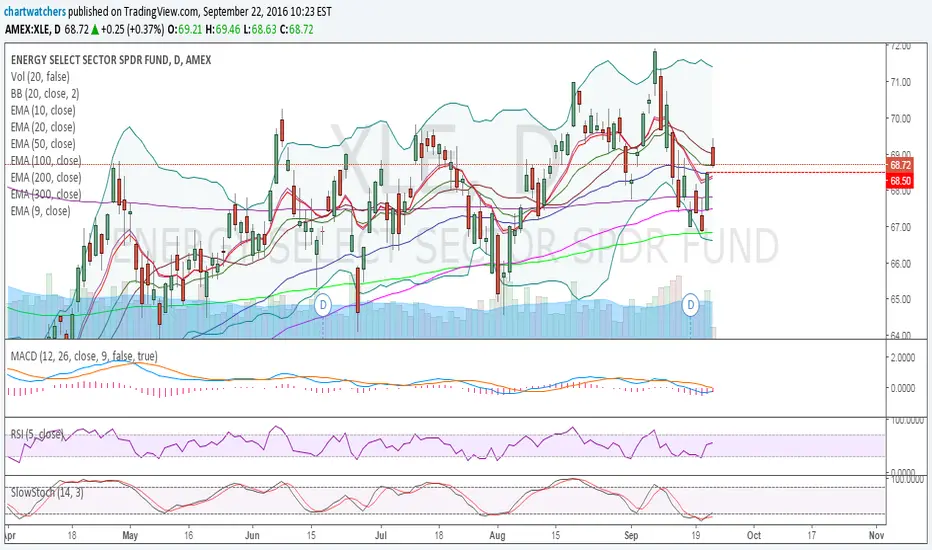Click the low price value L:68.63

tap(259, 29)
